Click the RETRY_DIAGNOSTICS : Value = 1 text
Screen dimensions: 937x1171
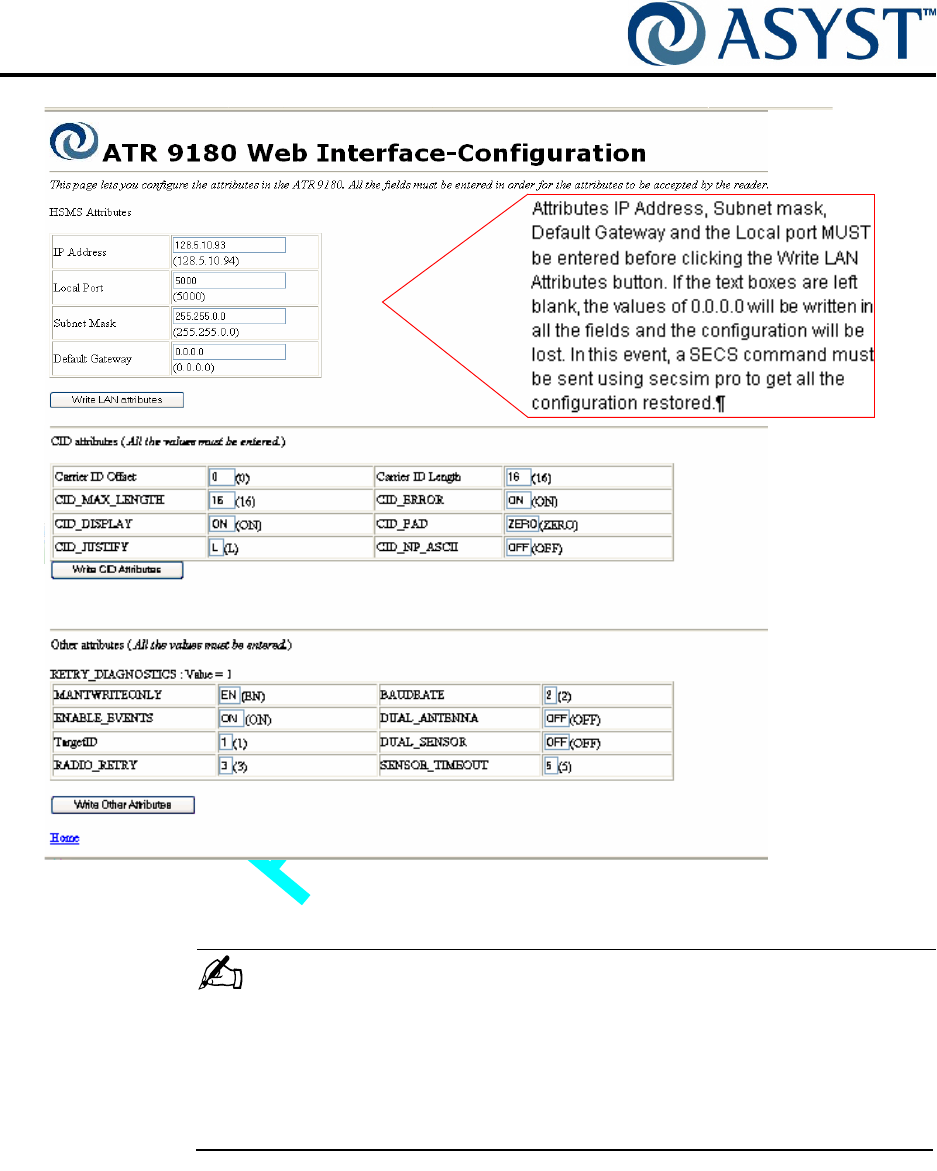pyautogui.click(x=141, y=674)
